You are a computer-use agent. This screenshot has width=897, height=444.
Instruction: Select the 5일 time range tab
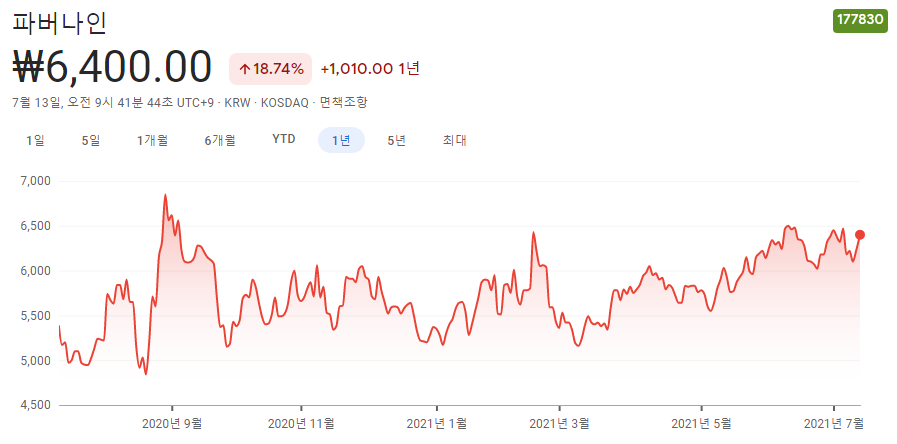pos(91,140)
